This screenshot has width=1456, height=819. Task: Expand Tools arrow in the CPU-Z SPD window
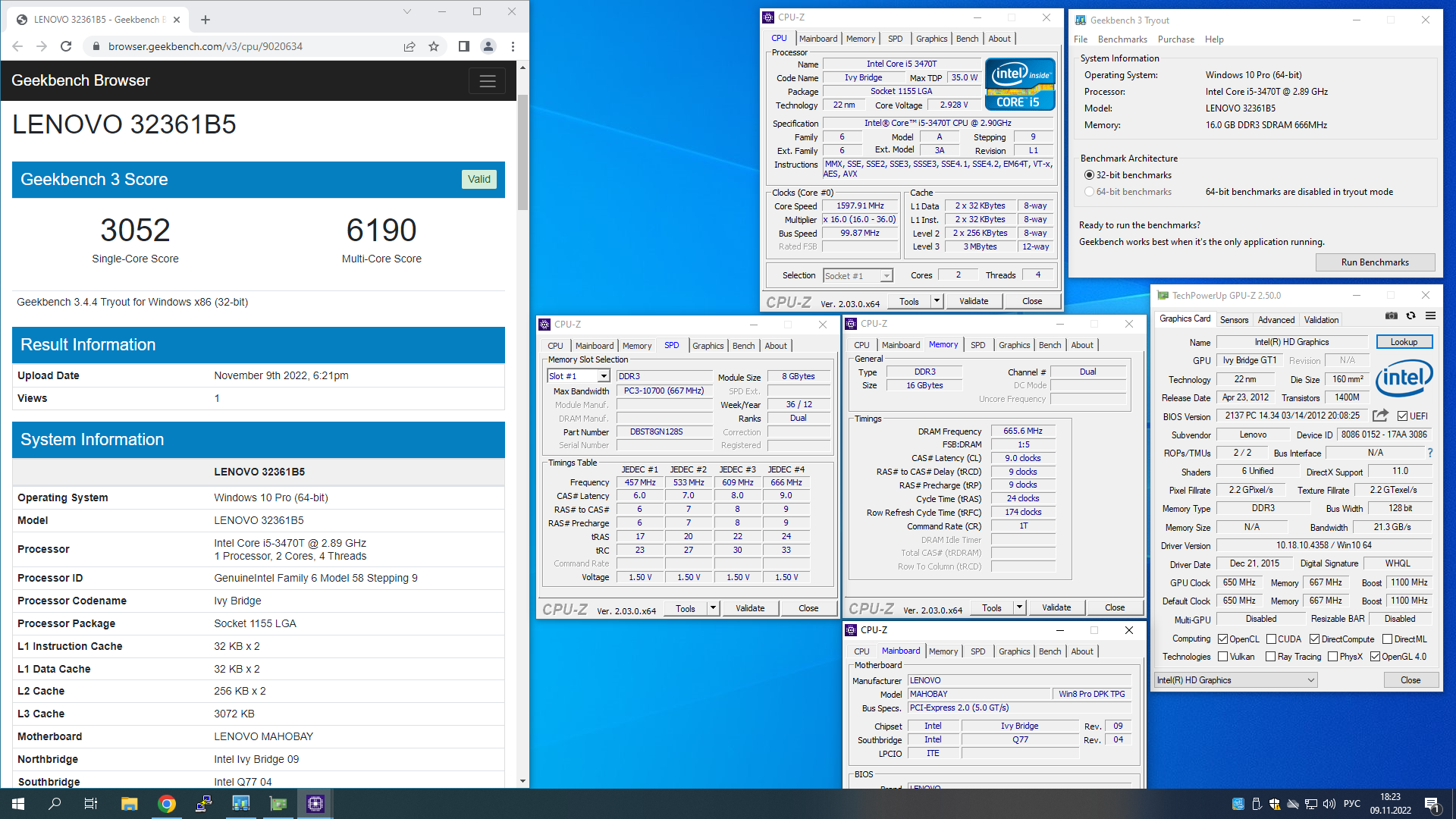pyautogui.click(x=713, y=608)
